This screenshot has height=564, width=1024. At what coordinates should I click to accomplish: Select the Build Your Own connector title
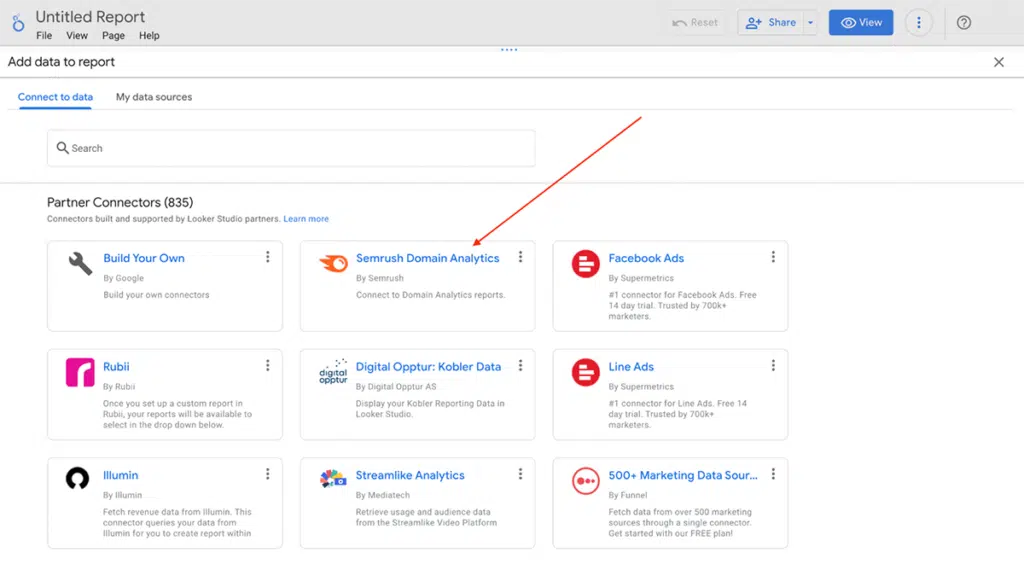click(x=144, y=258)
